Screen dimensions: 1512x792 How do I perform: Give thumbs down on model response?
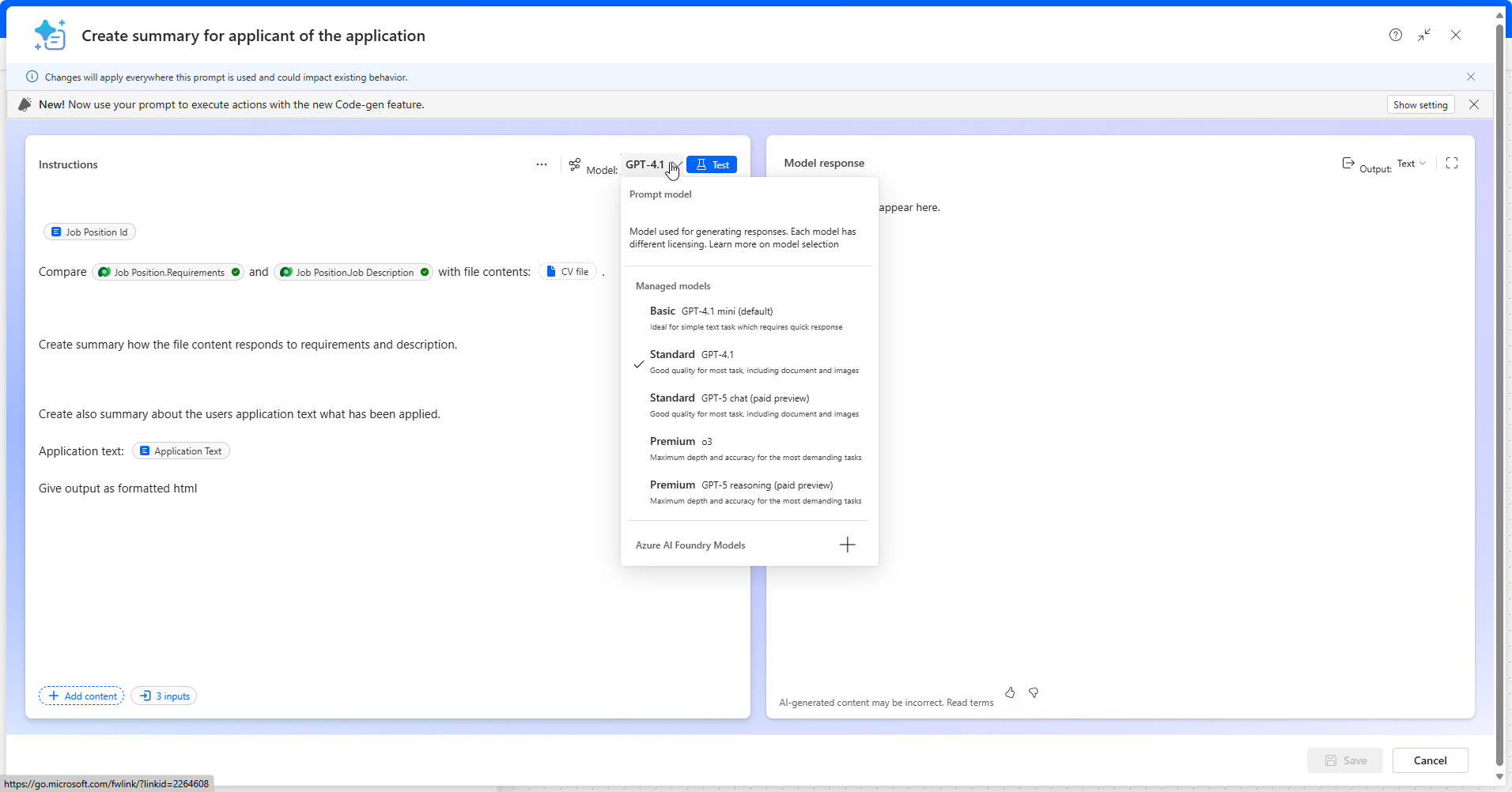[x=1034, y=692]
